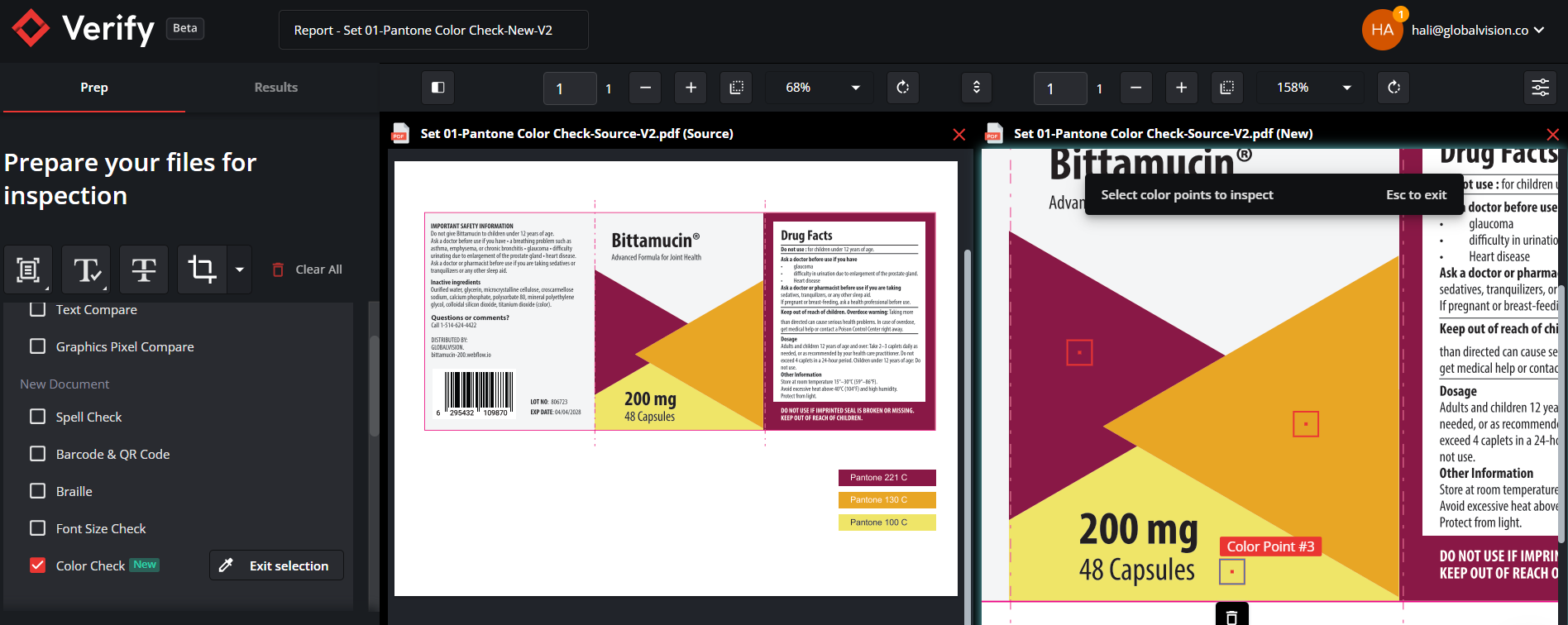Click the Color Point #3 label
Viewport: 1568px width, 625px height.
[x=1270, y=546]
